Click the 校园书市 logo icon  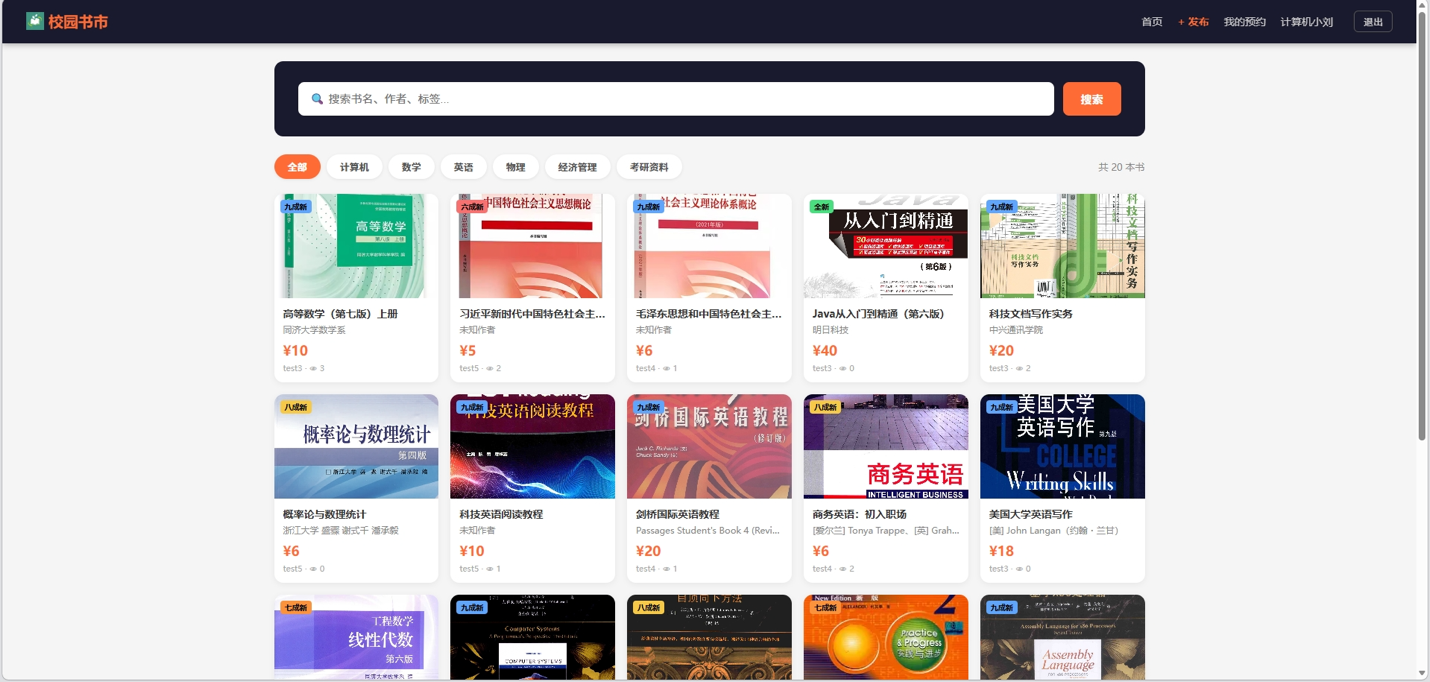35,21
